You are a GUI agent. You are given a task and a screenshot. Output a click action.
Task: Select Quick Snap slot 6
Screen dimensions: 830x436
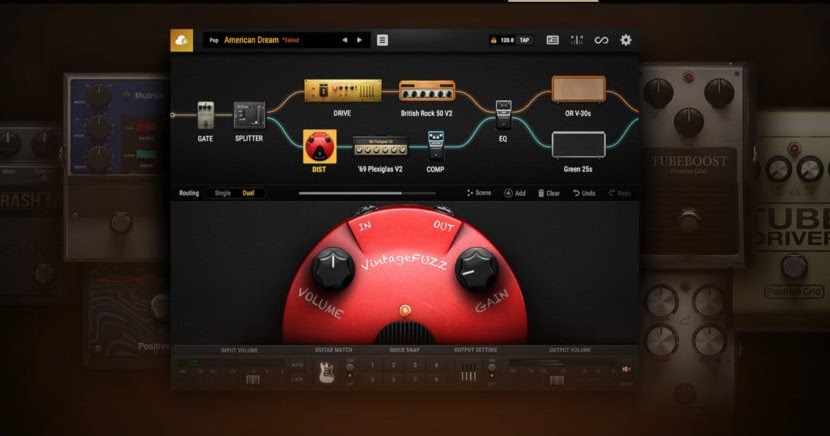(x=393, y=379)
